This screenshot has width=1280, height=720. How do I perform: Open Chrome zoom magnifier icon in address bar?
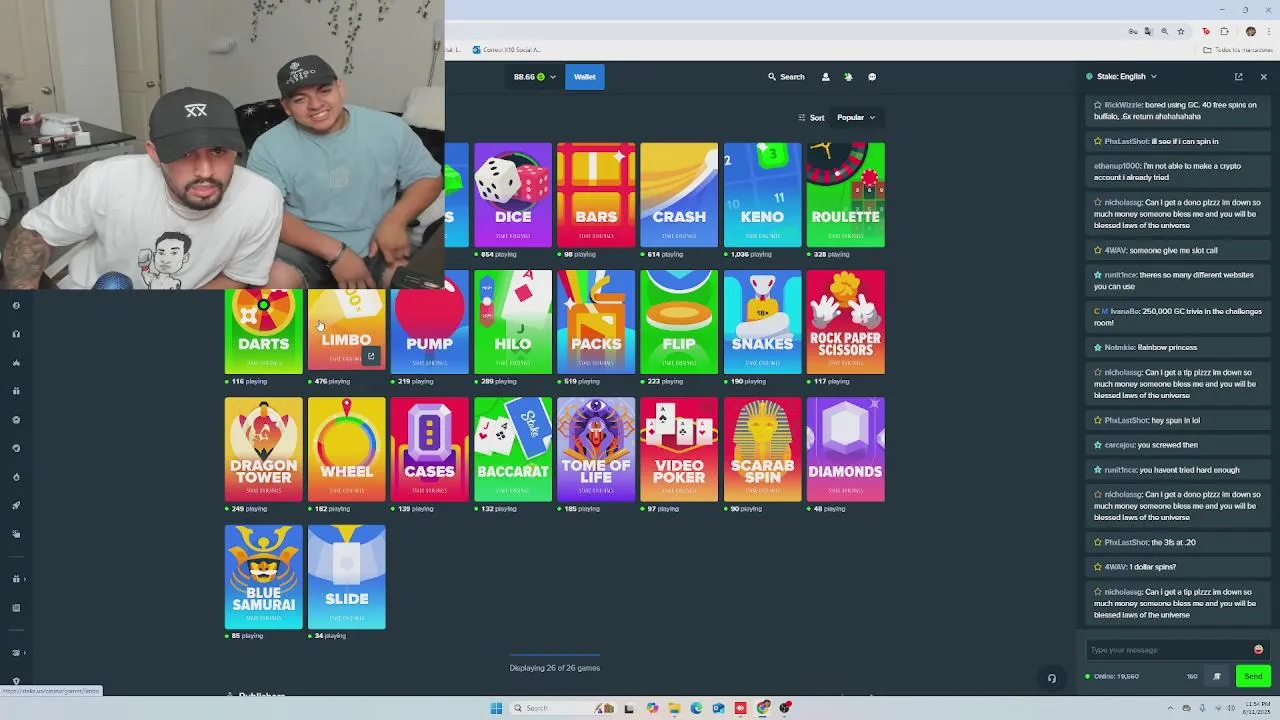pos(1164,31)
